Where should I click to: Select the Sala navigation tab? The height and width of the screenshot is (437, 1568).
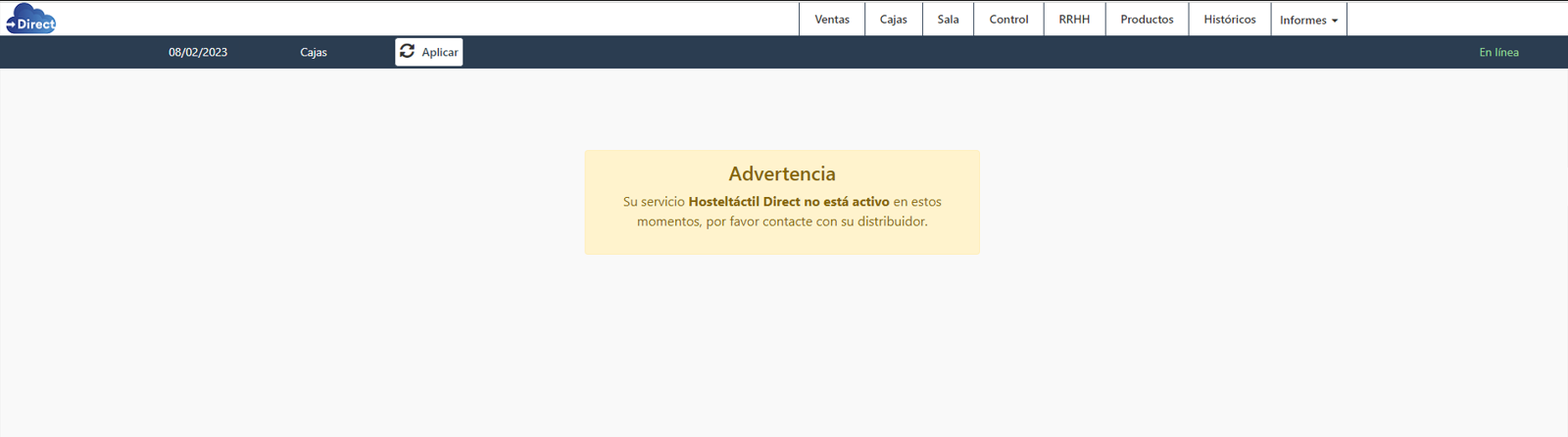coord(948,20)
